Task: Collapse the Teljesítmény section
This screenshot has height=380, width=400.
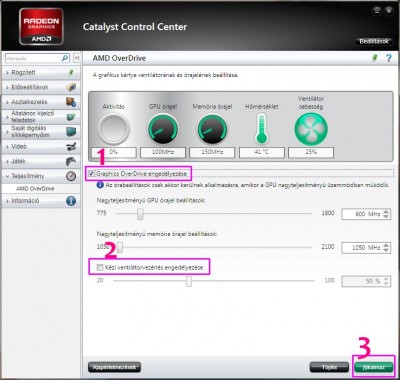Action: point(7,176)
